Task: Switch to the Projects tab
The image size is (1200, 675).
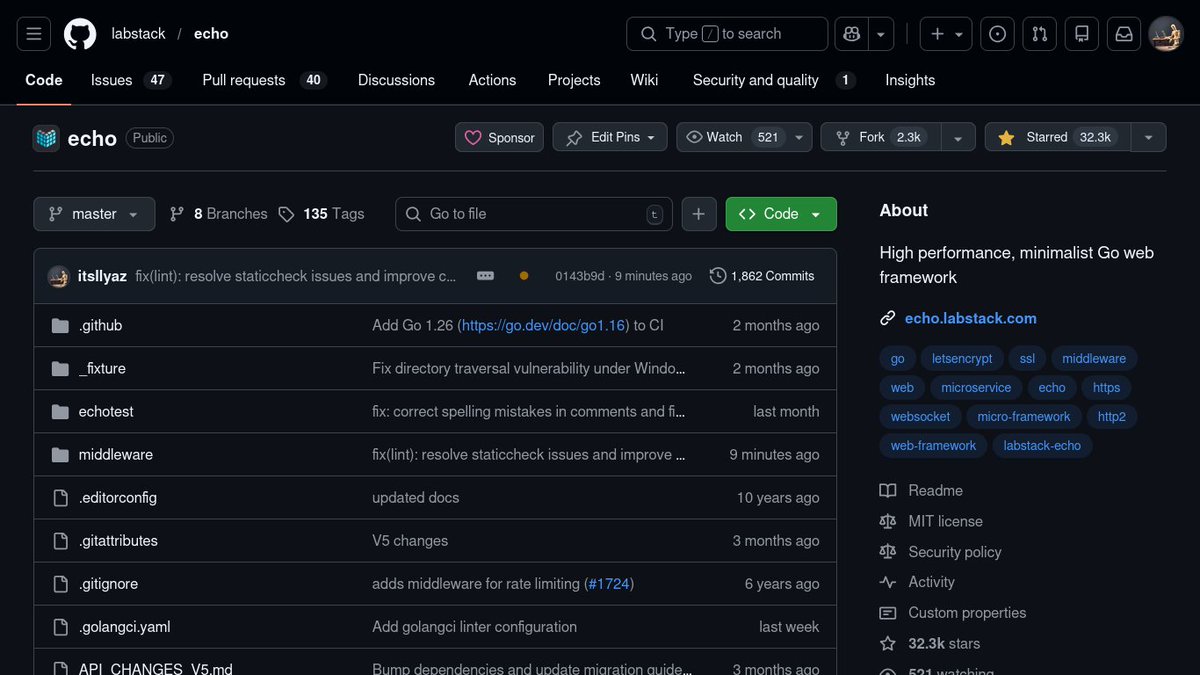Action: [x=574, y=80]
